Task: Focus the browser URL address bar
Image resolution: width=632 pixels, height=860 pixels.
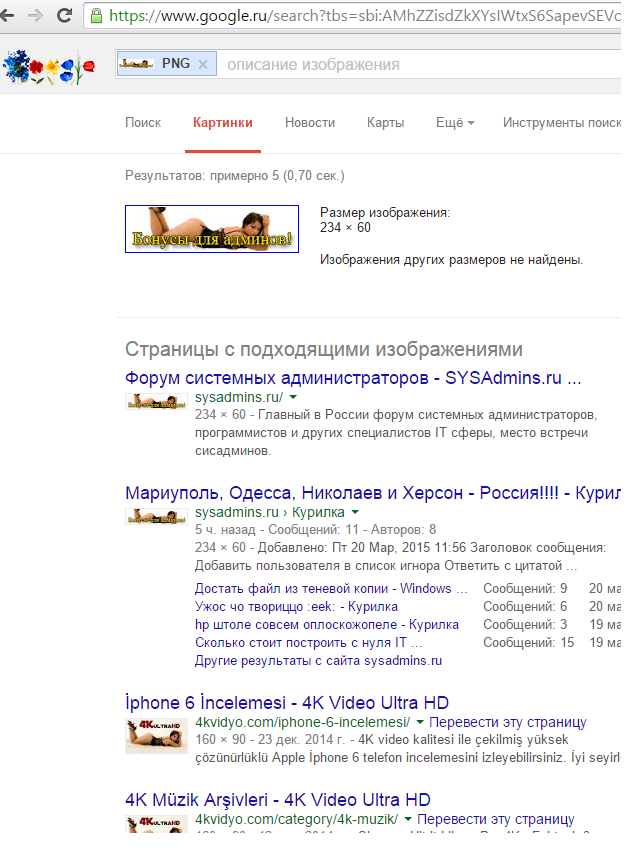Action: click(352, 15)
